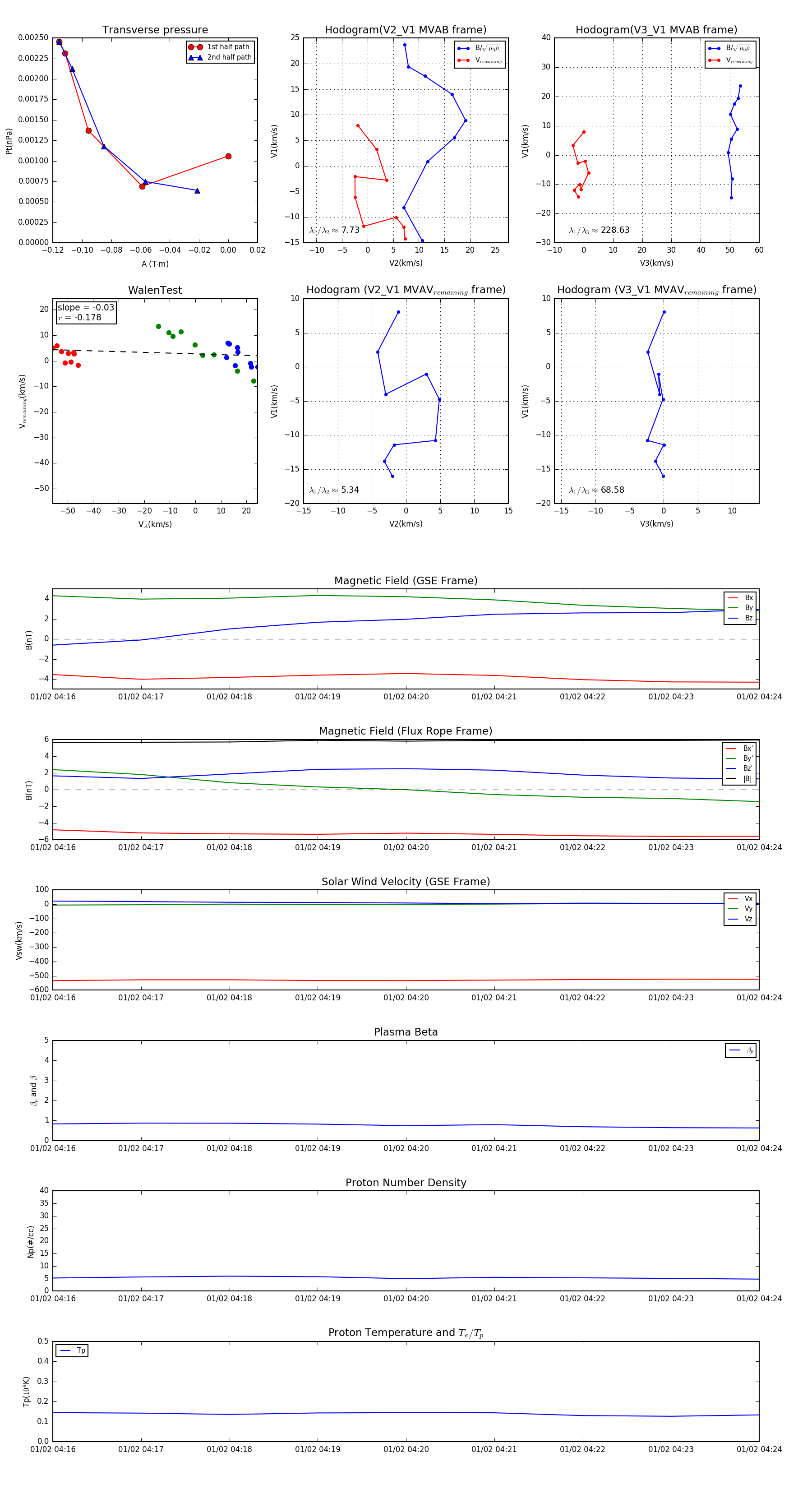
Task: Click '01/02 04:20' tick under Plasma Beta plot
Action: coord(406,1148)
